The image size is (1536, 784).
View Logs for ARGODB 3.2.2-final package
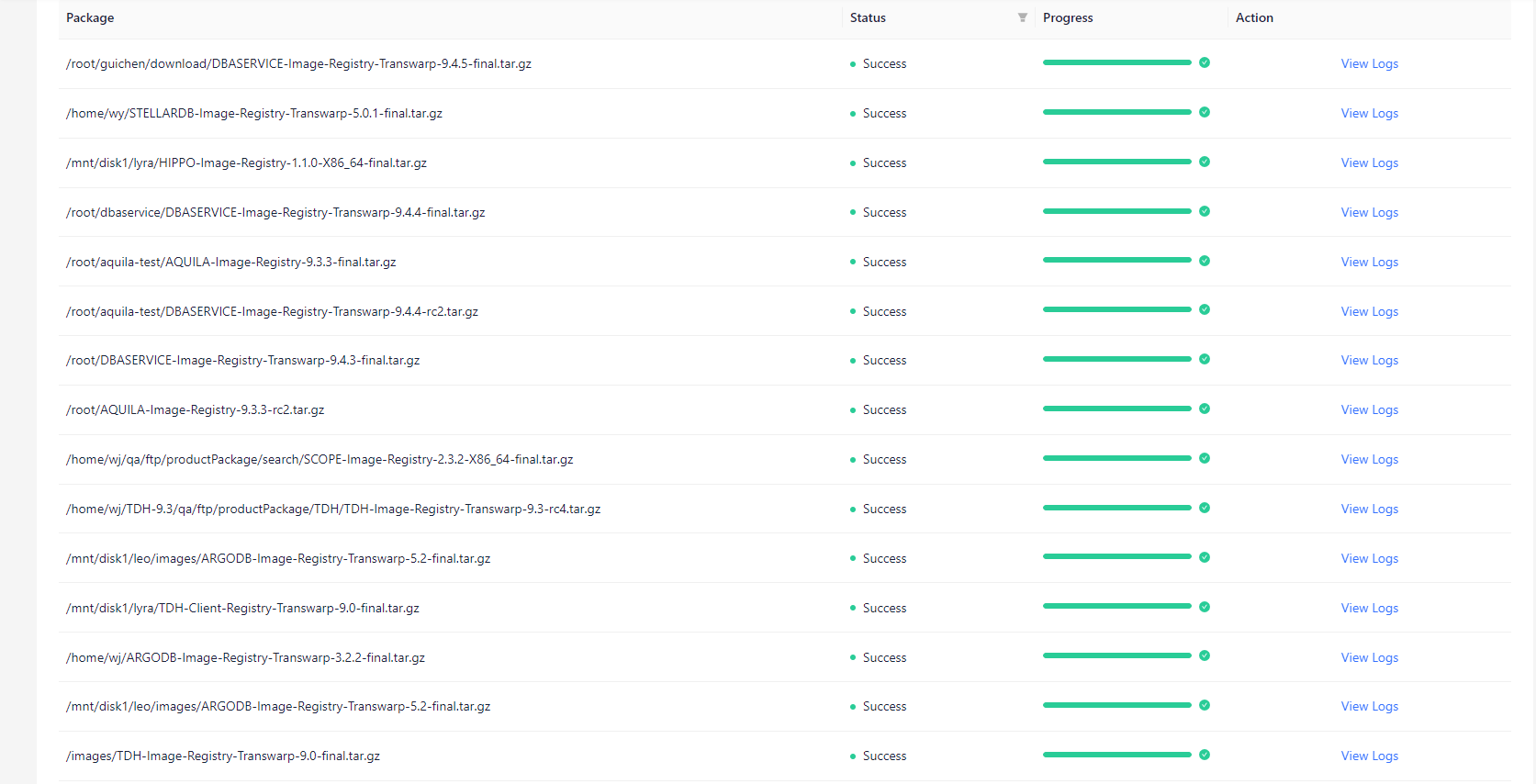click(1370, 657)
